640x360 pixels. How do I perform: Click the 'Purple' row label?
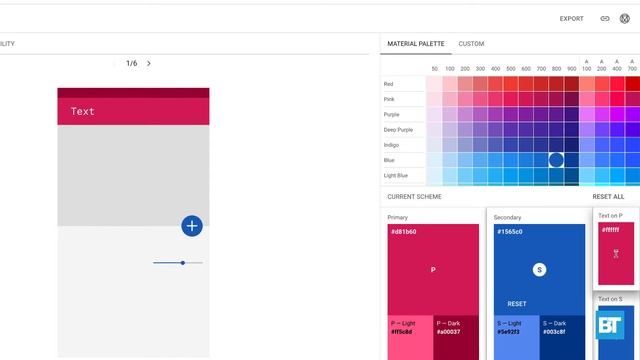tap(391, 115)
